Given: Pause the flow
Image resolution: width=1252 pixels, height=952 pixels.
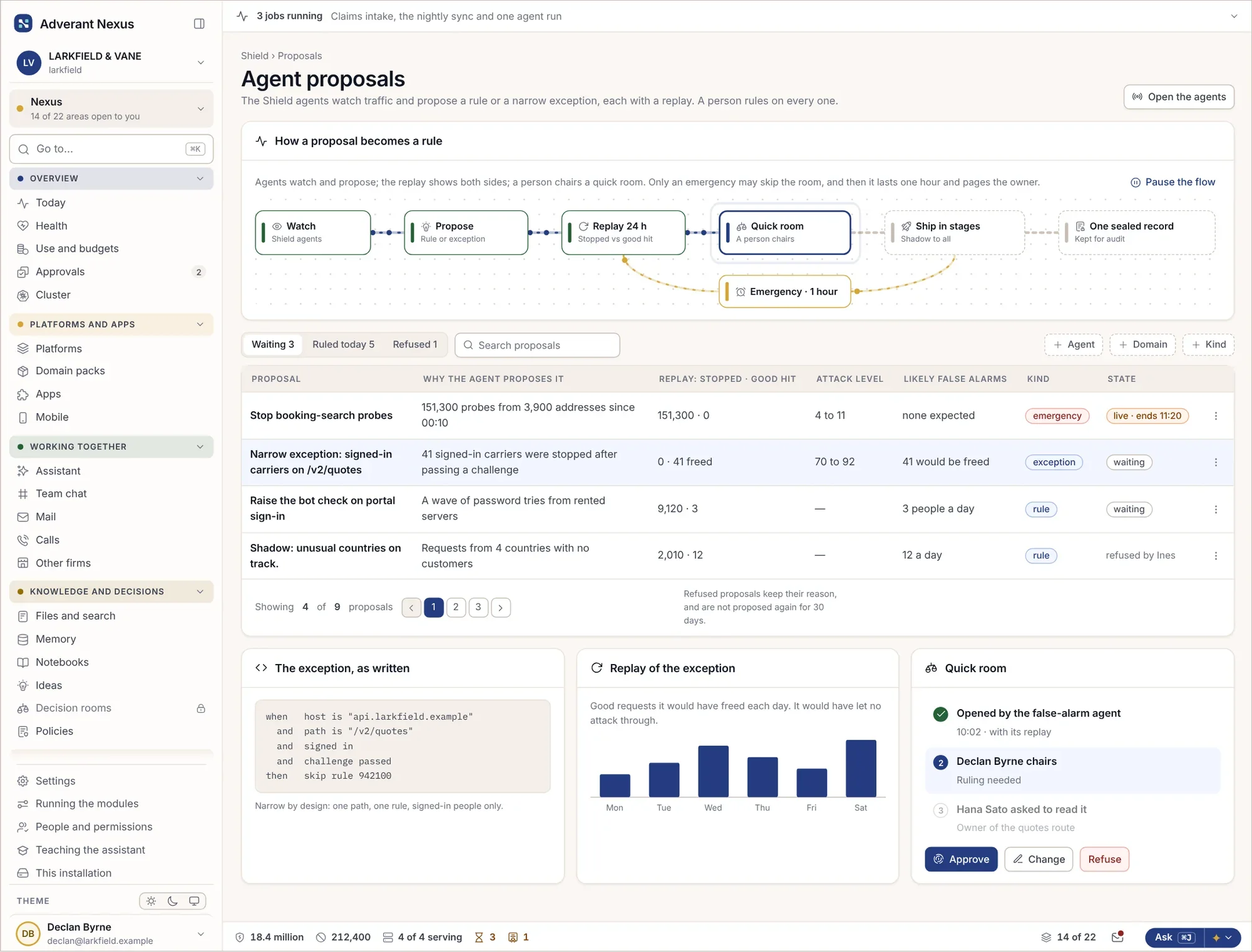Looking at the screenshot, I should point(1172,182).
